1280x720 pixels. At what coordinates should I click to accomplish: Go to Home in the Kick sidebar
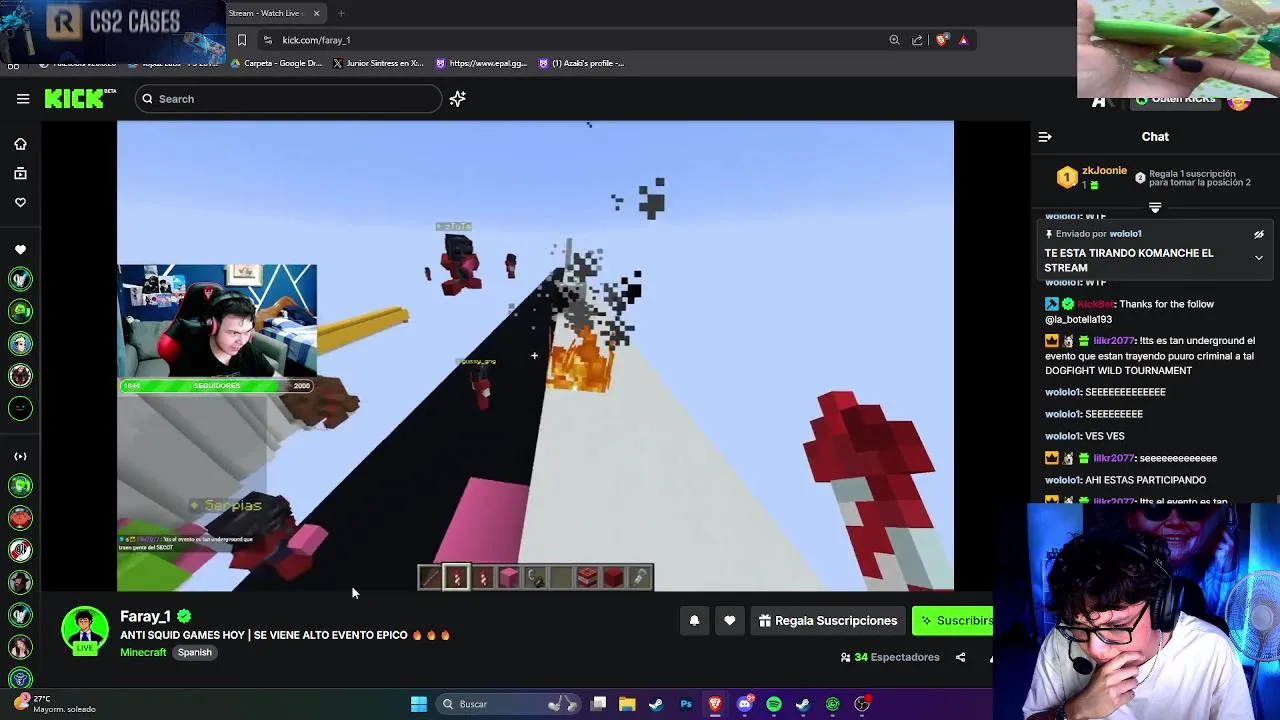pos(20,144)
